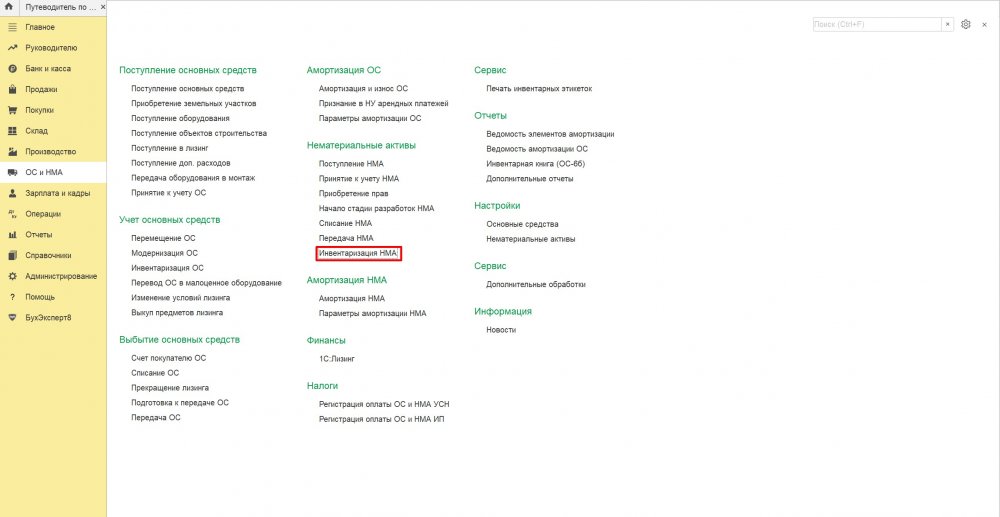Clear the search field with its X
Image resolution: width=1000 pixels, height=517 pixels.
(947, 24)
